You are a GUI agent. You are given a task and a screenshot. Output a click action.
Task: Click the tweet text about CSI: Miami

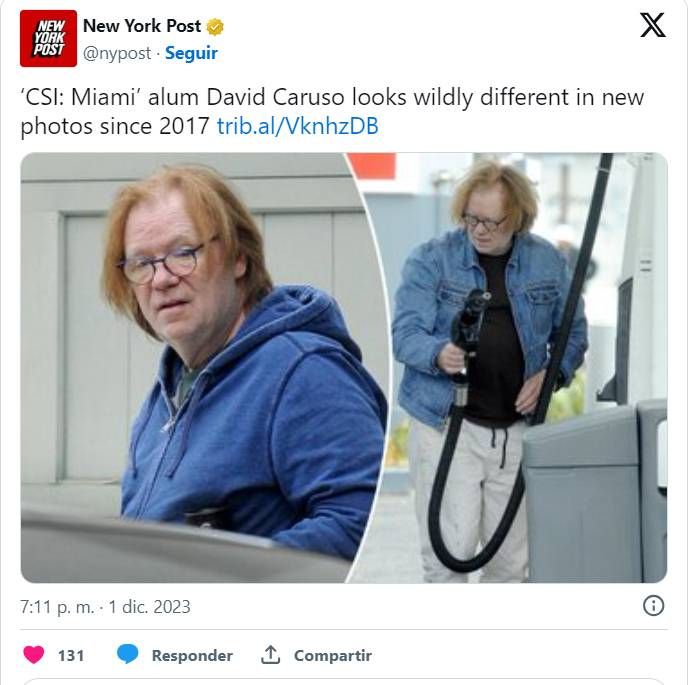pyautogui.click(x=332, y=111)
